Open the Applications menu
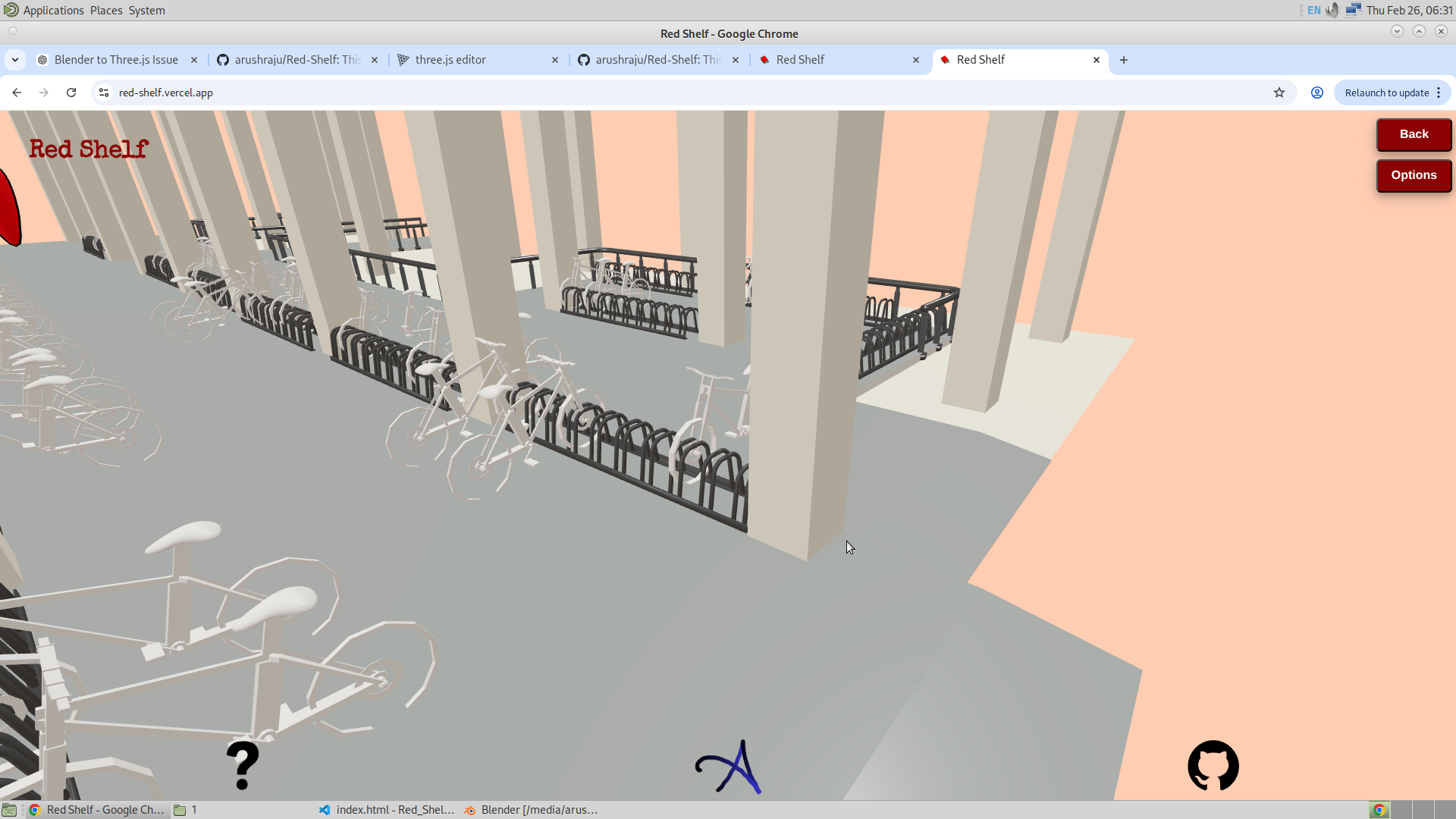Viewport: 1456px width, 819px height. tap(52, 10)
